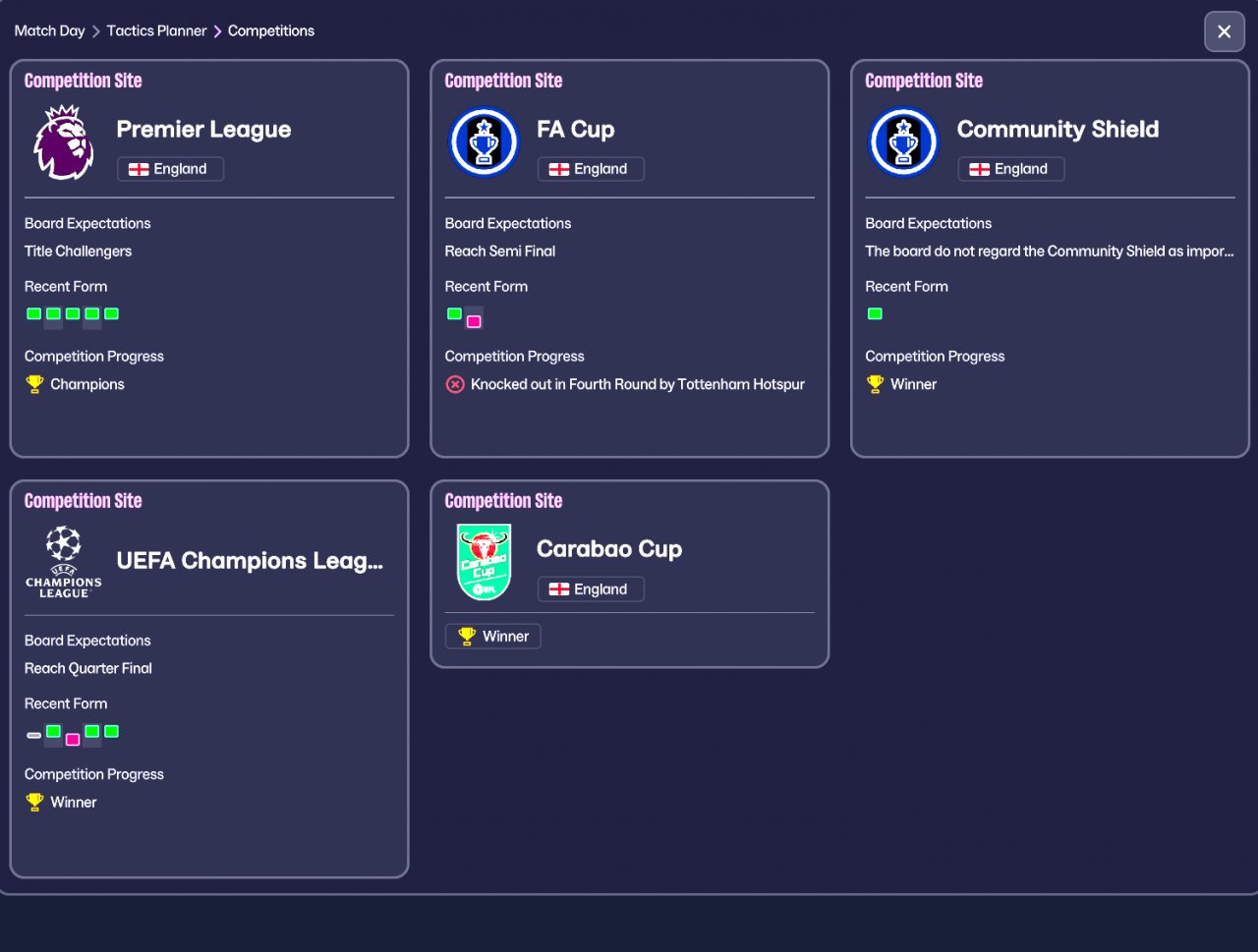Click the Carabao Cup Winner badge
Image resolution: width=1258 pixels, height=952 pixels.
tap(492, 637)
